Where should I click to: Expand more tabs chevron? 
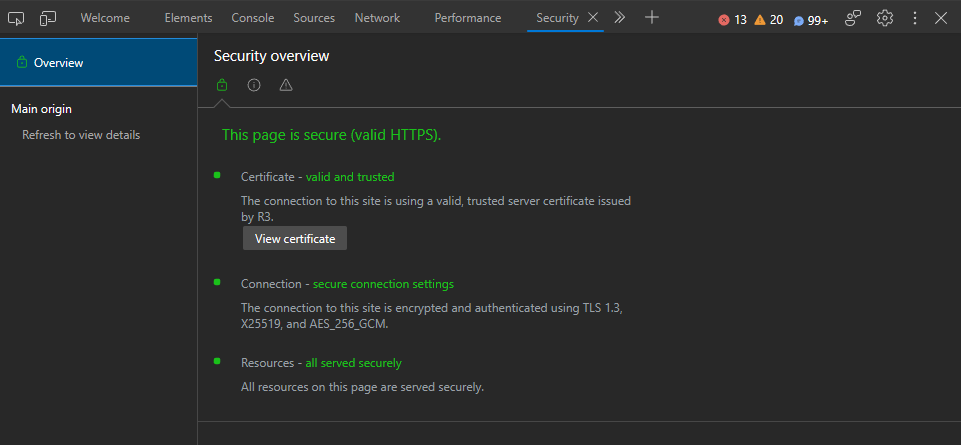pos(620,18)
